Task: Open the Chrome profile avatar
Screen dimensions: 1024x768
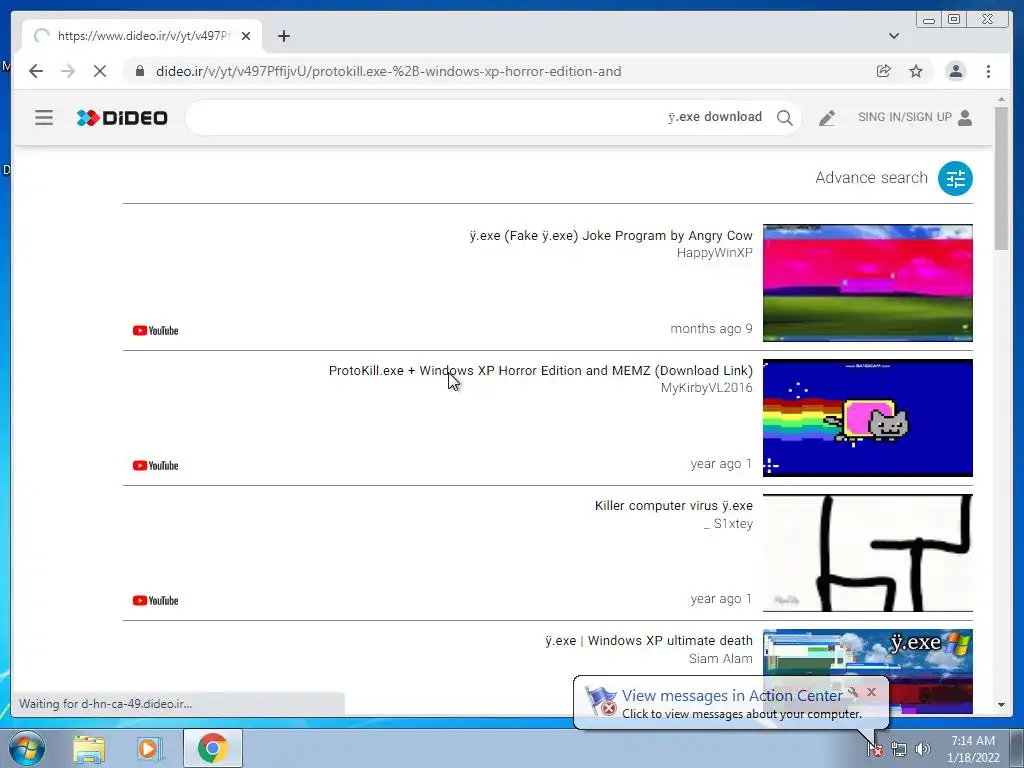Action: click(955, 71)
